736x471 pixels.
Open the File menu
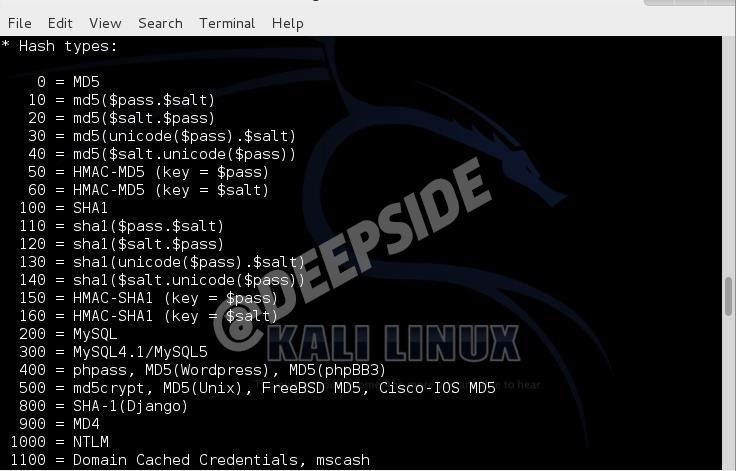point(20,23)
